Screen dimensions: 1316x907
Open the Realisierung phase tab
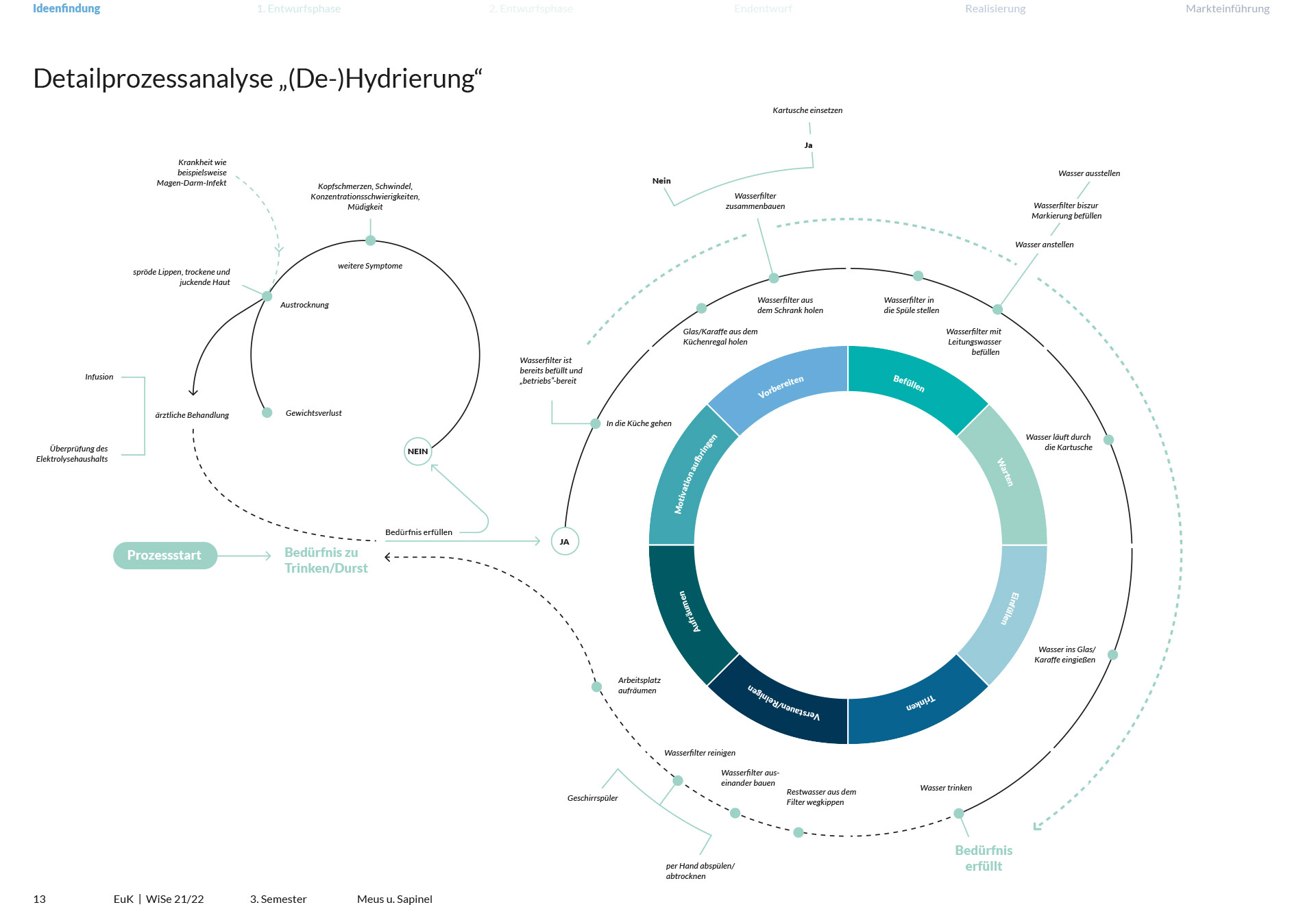(995, 9)
